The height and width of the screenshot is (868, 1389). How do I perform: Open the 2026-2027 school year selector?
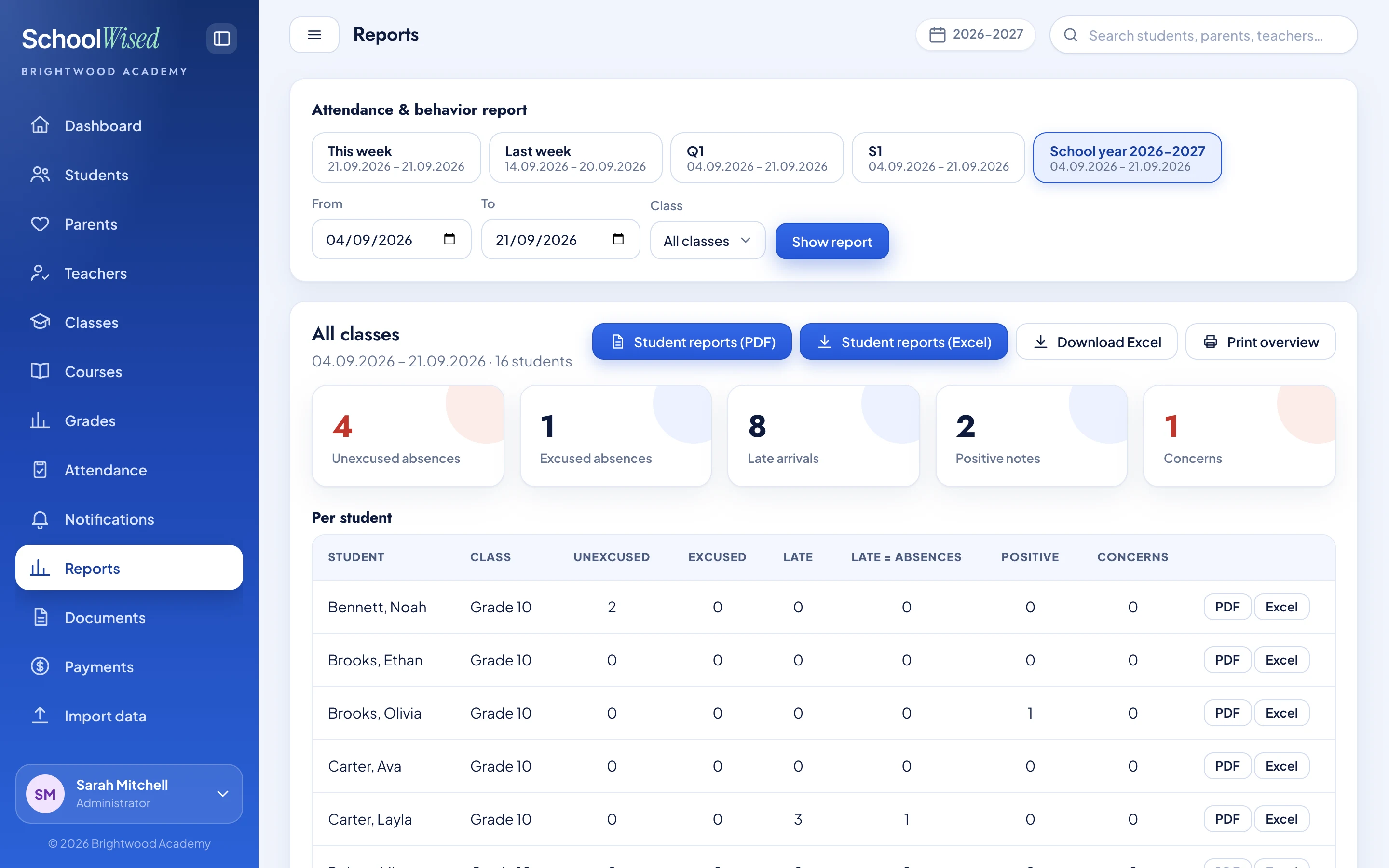coord(975,34)
